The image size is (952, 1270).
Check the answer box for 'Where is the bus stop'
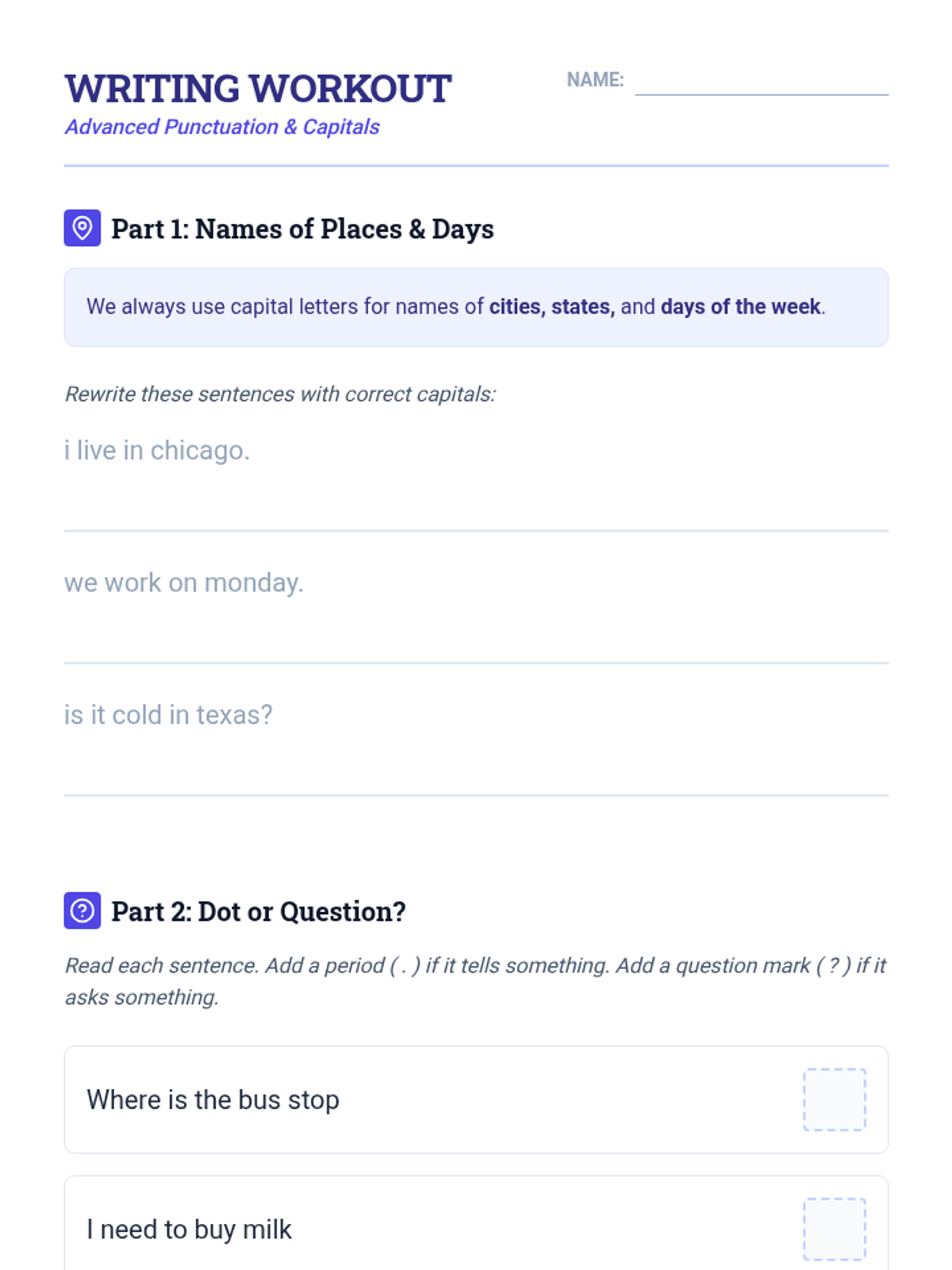click(834, 1099)
